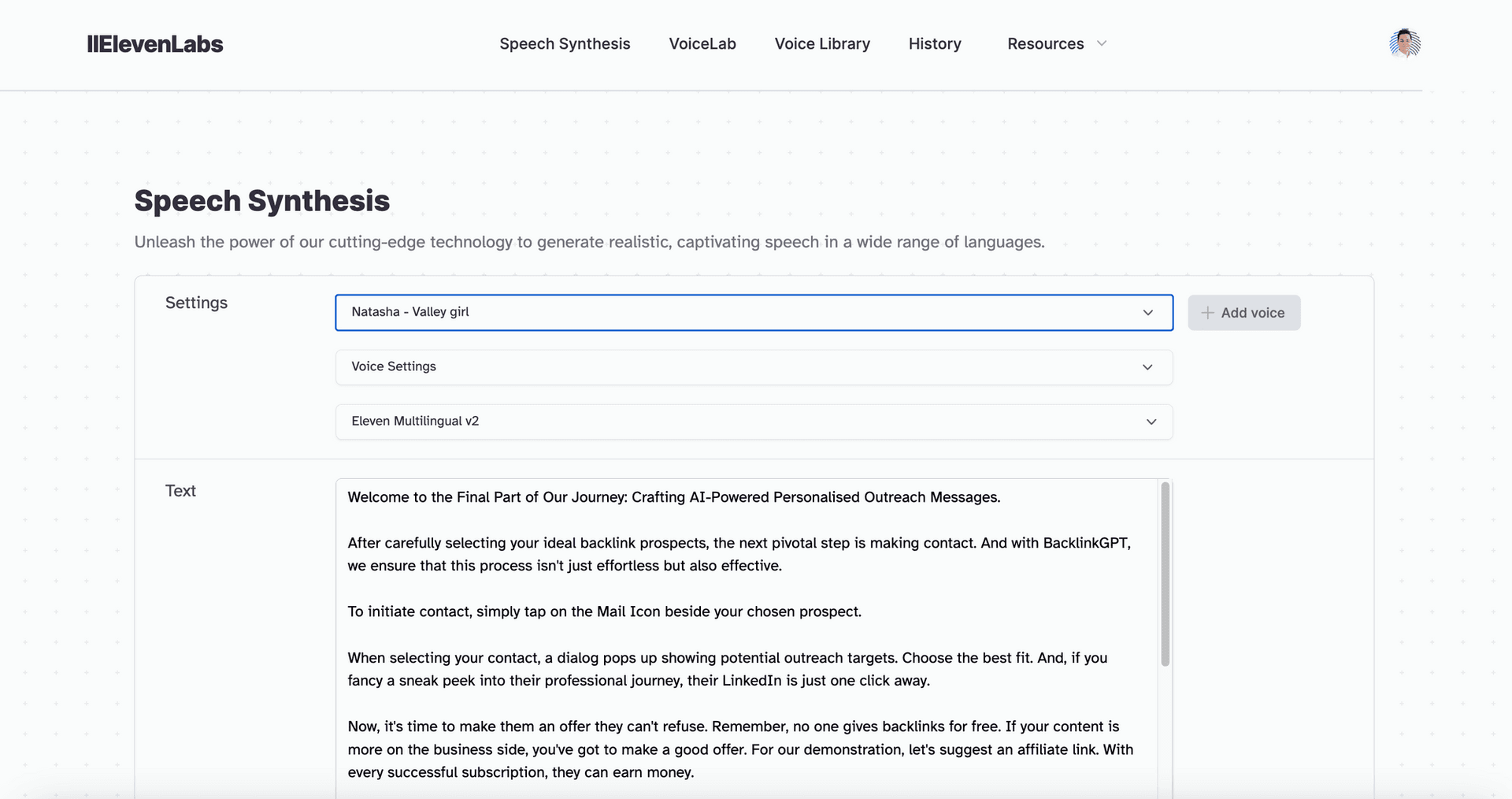The image size is (1512, 799).
Task: Open Voice Library page
Action: pyautogui.click(x=822, y=44)
